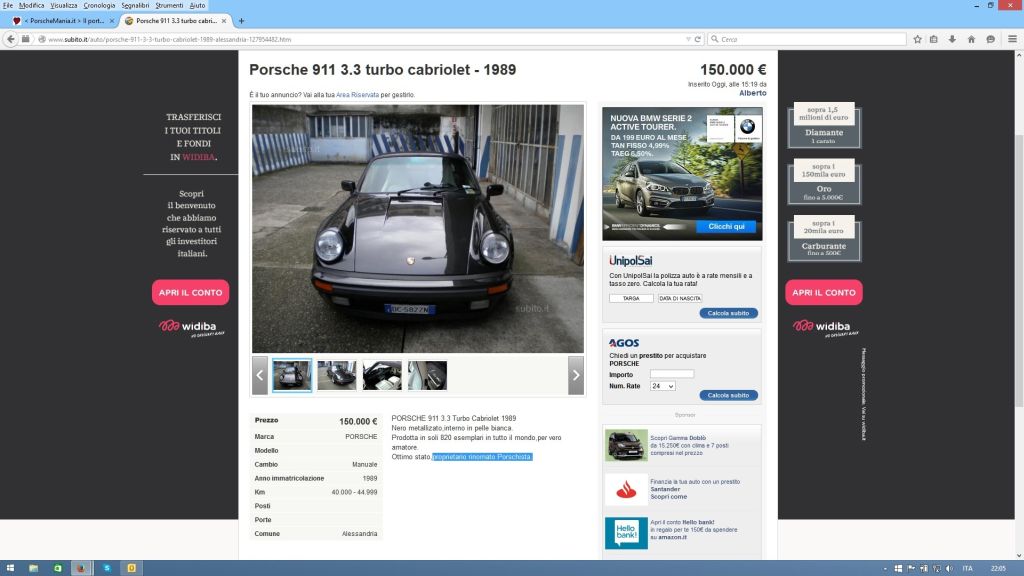
Task: Open the File menu
Action: (x=8, y=5)
